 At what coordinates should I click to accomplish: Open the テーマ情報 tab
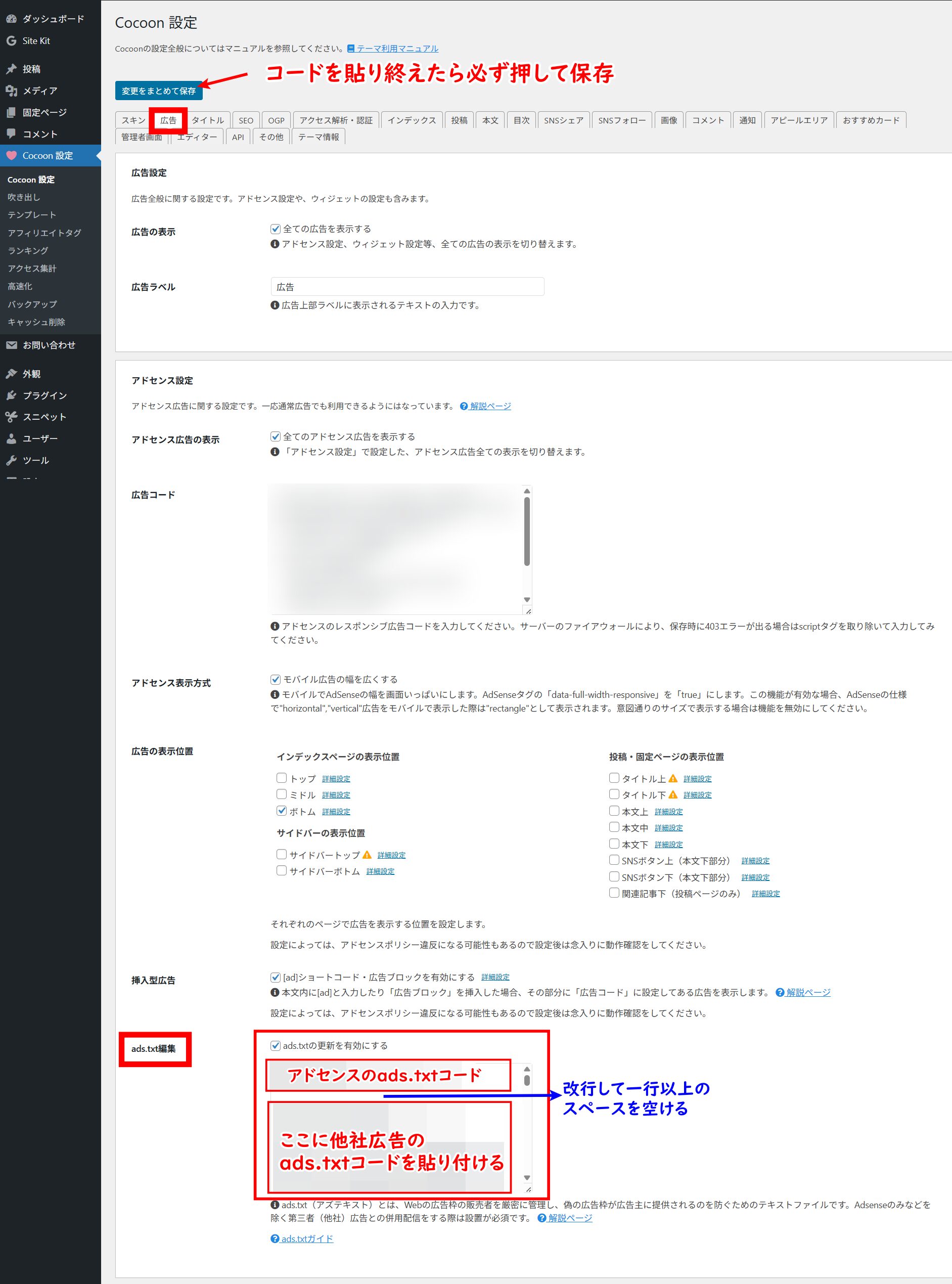[x=319, y=137]
